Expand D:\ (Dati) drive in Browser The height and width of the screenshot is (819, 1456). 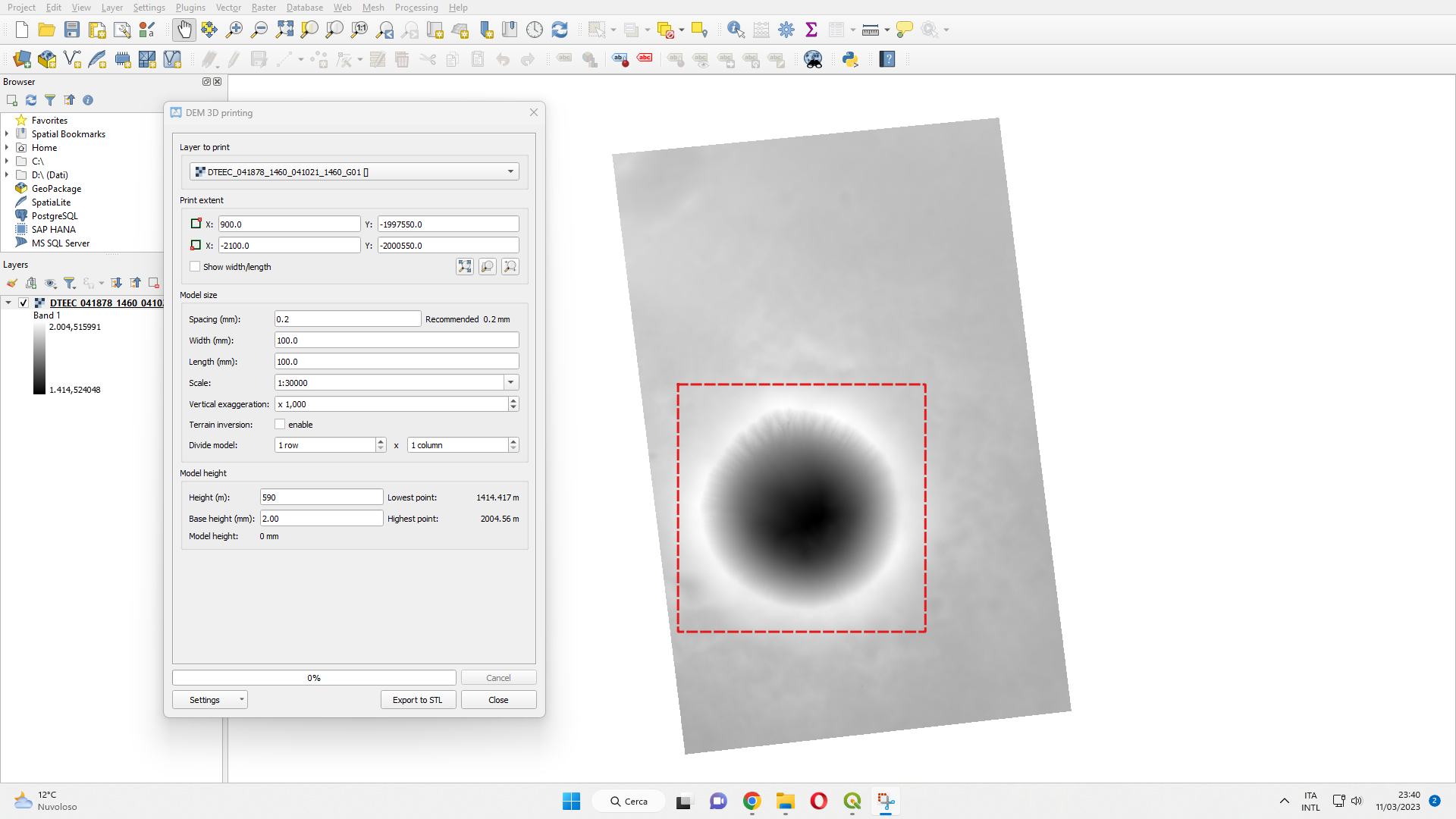coord(7,174)
